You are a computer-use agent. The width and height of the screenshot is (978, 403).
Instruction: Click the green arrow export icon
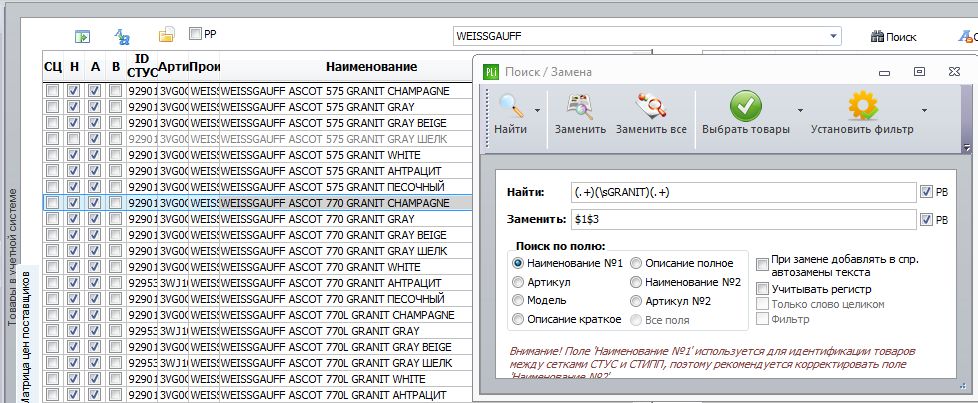click(x=82, y=36)
